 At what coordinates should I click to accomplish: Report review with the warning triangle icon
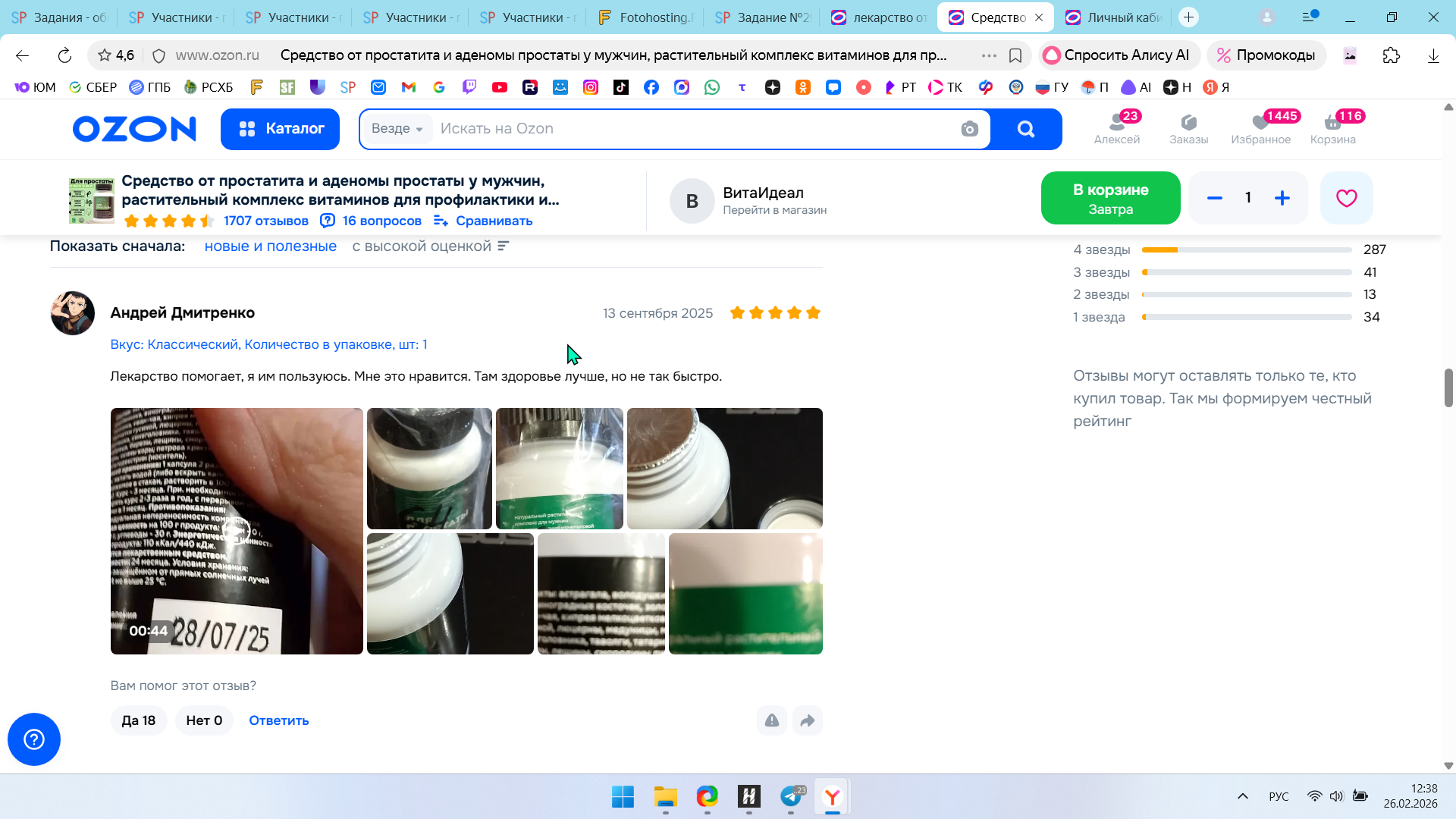(771, 720)
